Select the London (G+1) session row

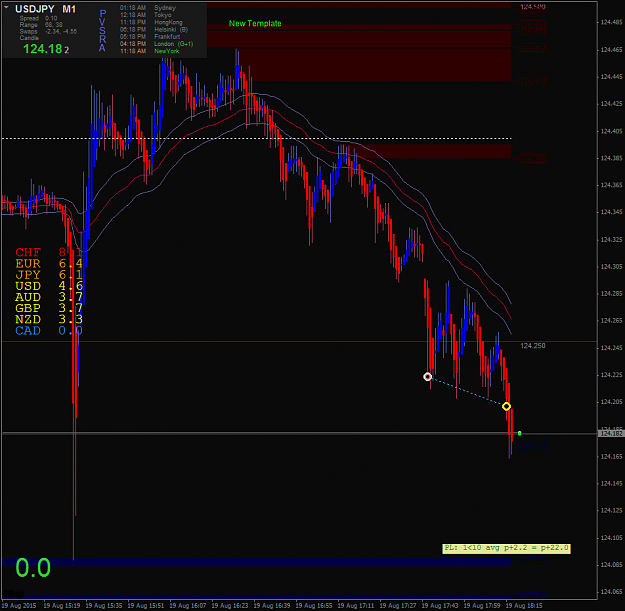pyautogui.click(x=157, y=44)
